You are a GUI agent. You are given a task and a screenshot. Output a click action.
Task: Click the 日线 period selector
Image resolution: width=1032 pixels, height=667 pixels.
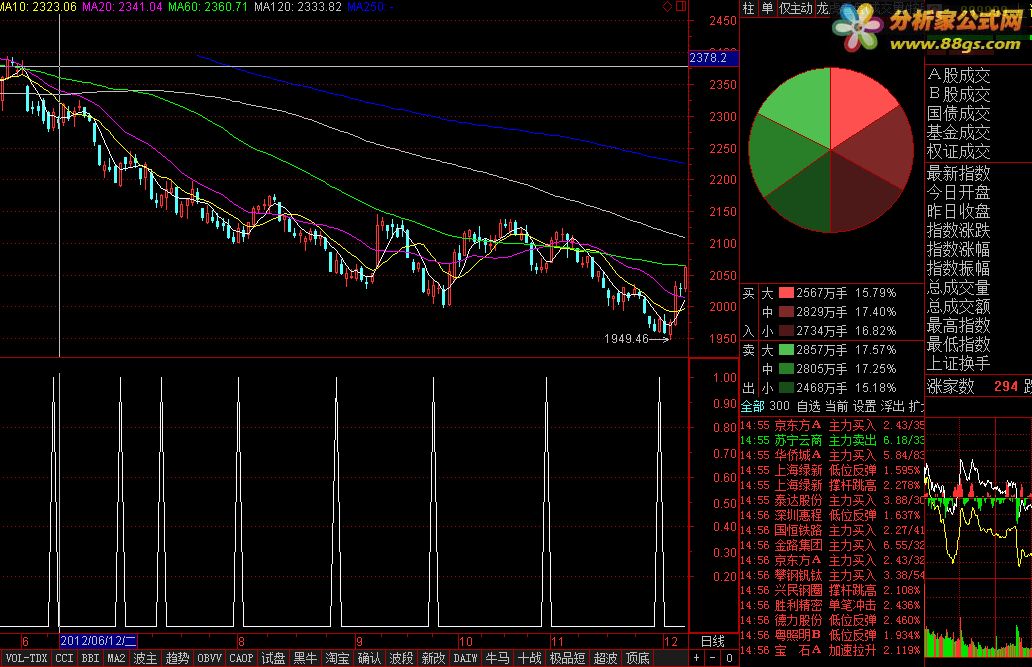point(713,641)
